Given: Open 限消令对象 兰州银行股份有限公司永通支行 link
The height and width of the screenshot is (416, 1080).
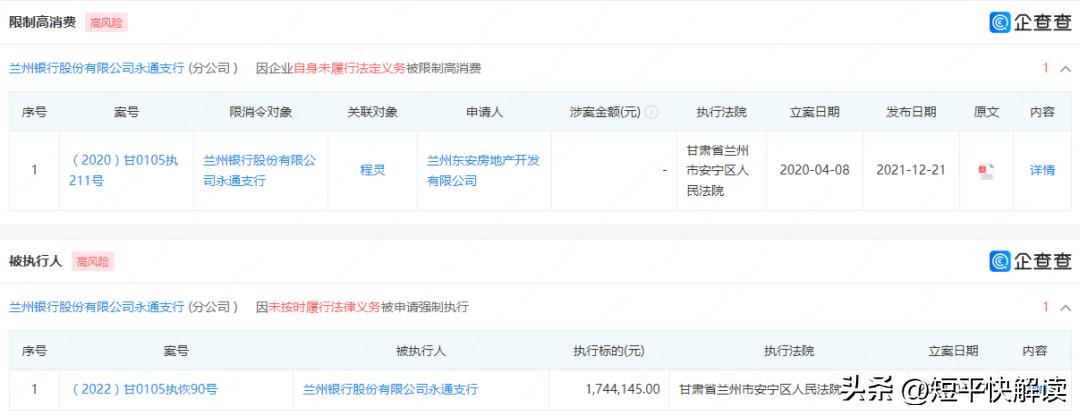Looking at the screenshot, I should [260, 171].
